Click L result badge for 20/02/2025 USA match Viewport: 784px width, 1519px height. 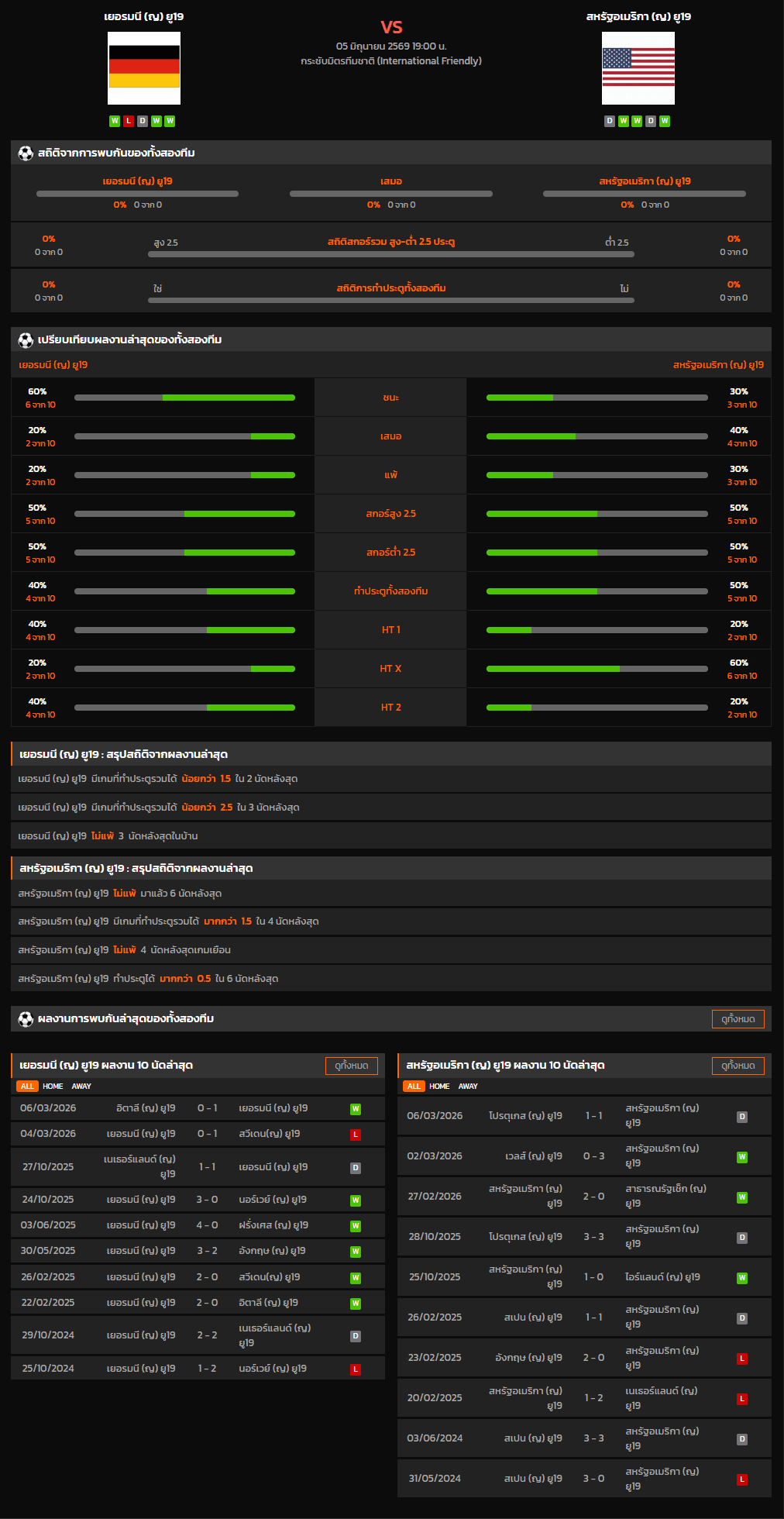point(742,1399)
